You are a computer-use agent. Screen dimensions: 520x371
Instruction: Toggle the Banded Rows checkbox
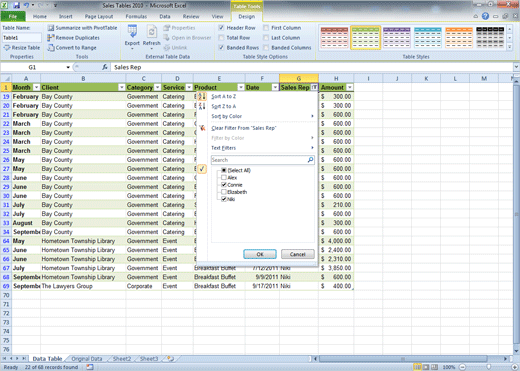[x=221, y=47]
